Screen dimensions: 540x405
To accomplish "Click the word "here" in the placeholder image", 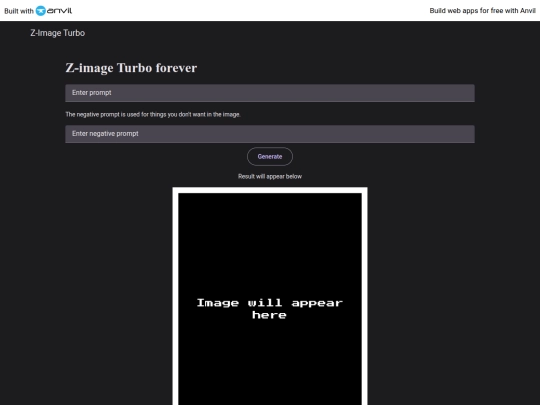I will (x=269, y=315).
